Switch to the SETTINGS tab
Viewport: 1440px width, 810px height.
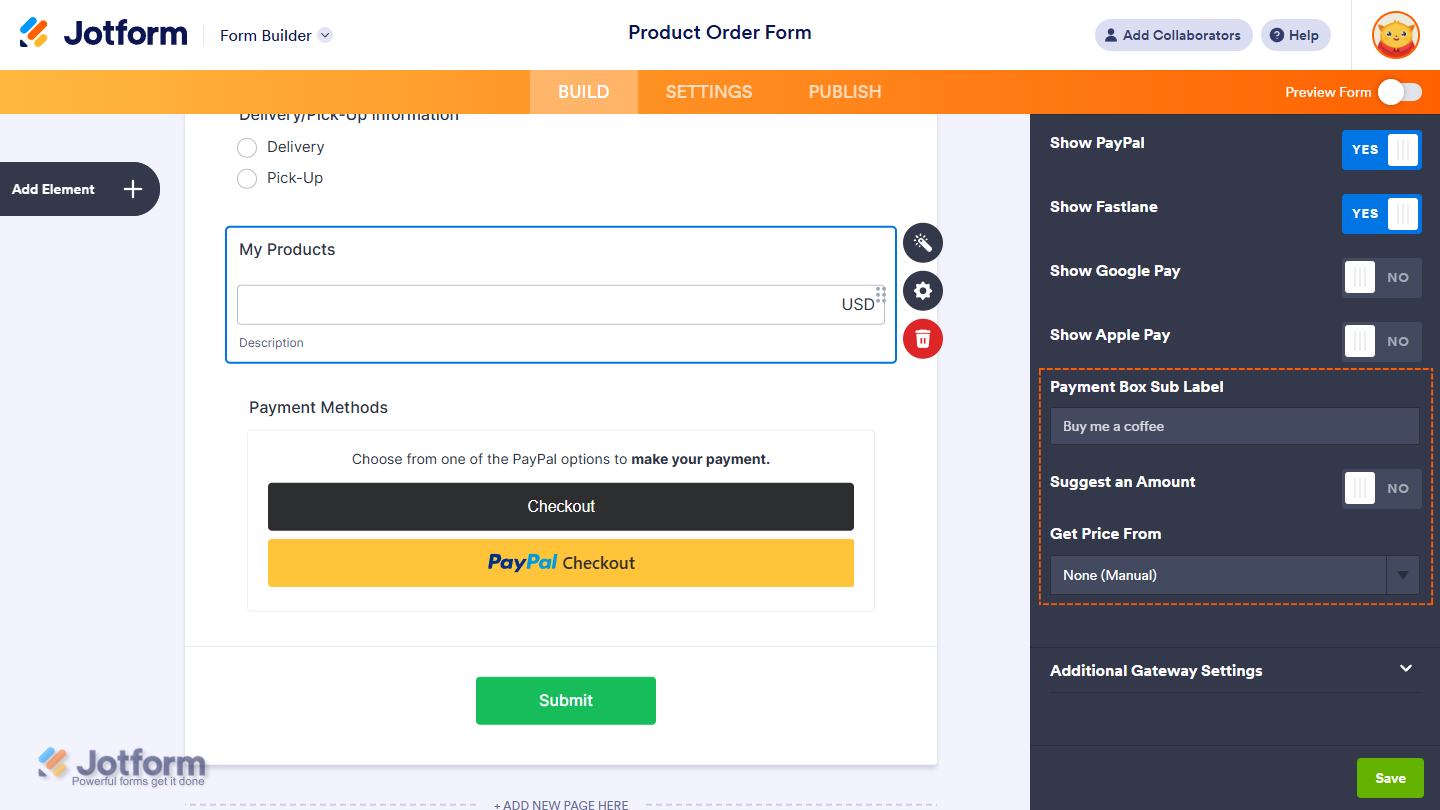click(x=709, y=92)
